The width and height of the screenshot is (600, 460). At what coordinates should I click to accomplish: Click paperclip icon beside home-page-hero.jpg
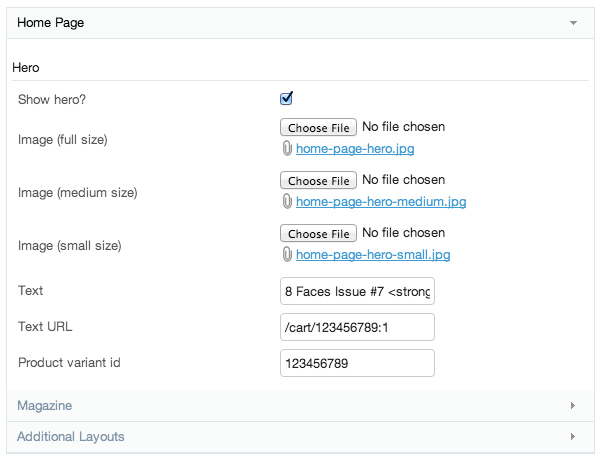point(287,149)
